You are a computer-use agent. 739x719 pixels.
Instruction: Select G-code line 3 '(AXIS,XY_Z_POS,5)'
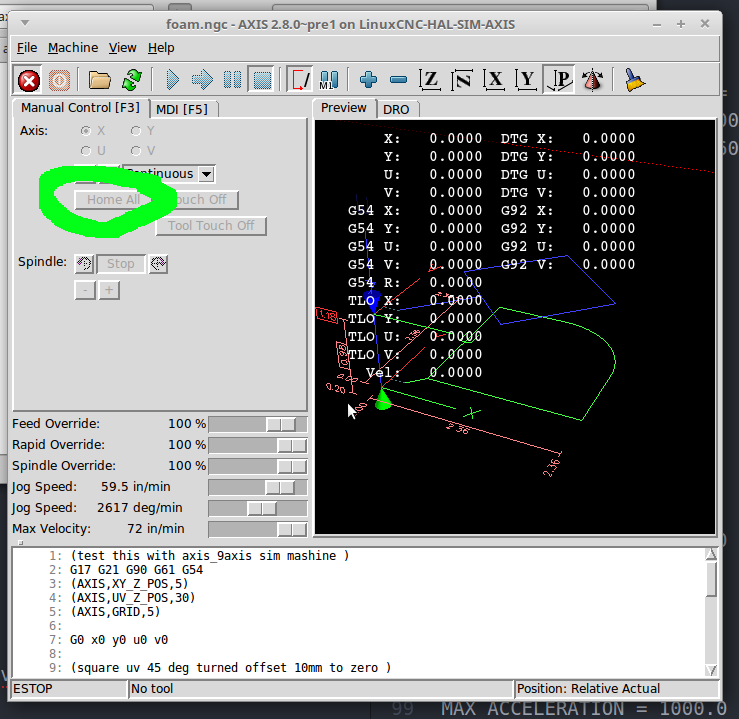[x=129, y=584]
